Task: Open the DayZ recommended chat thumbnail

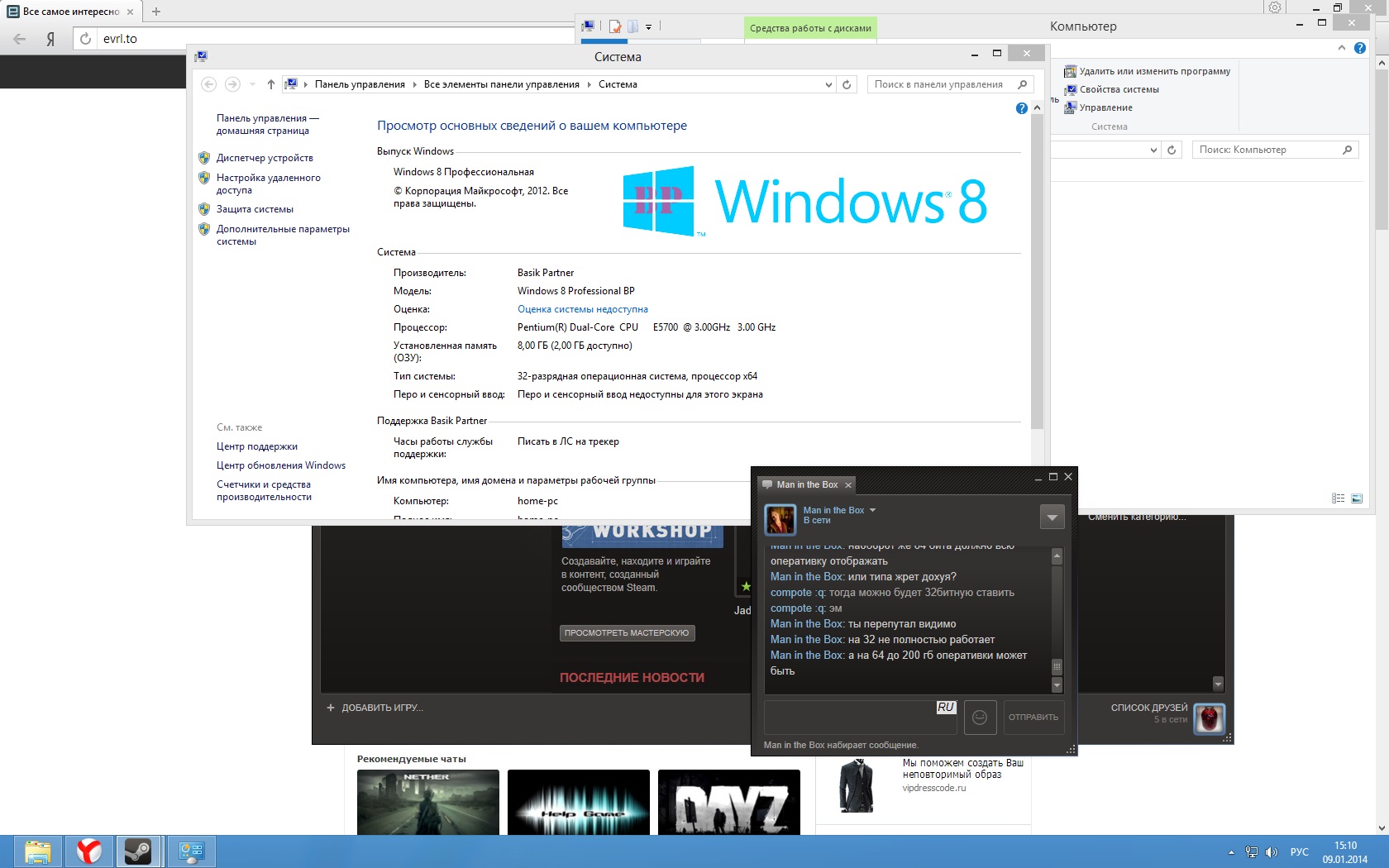Action: 729,802
